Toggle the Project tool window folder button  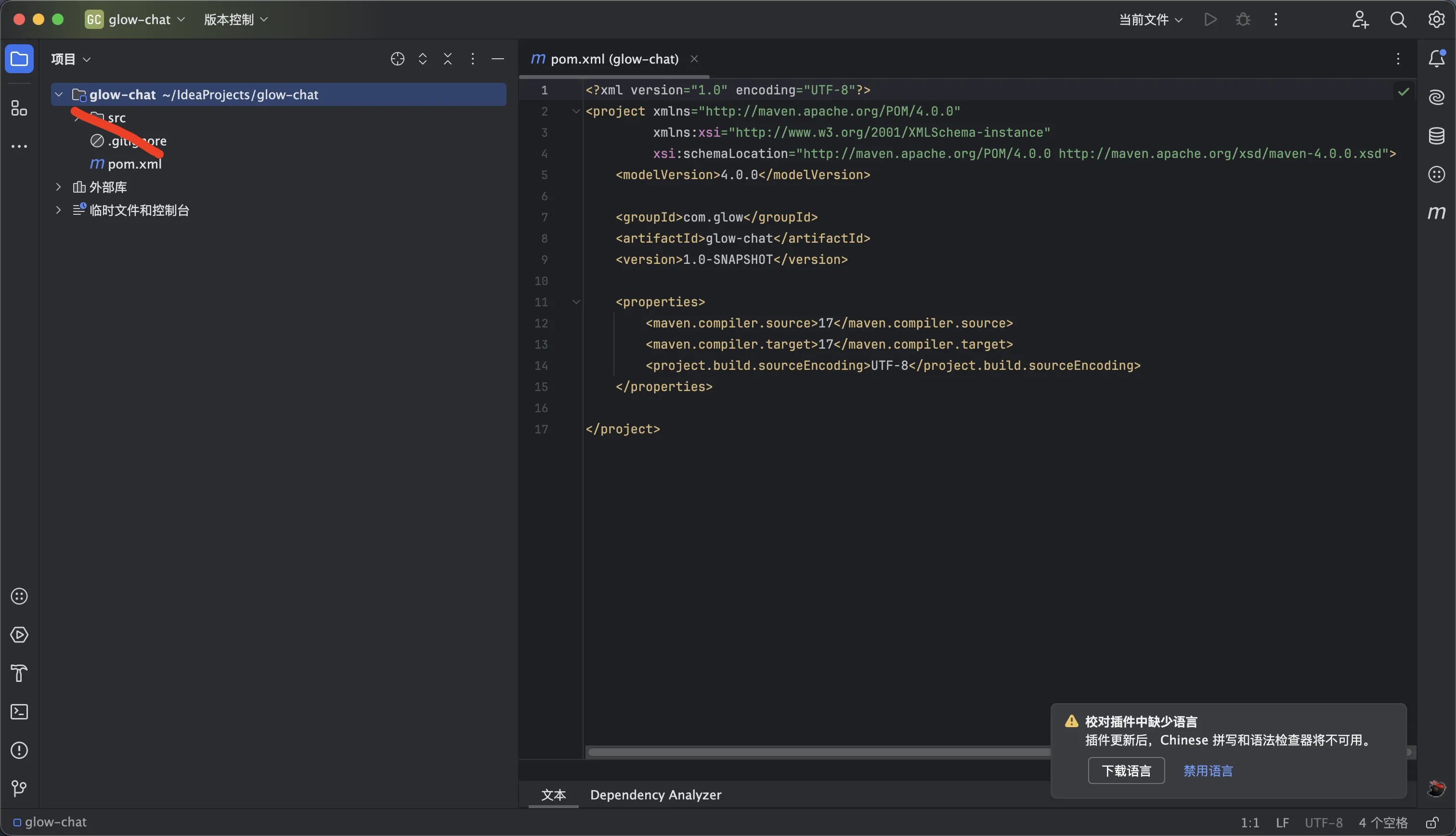19,59
